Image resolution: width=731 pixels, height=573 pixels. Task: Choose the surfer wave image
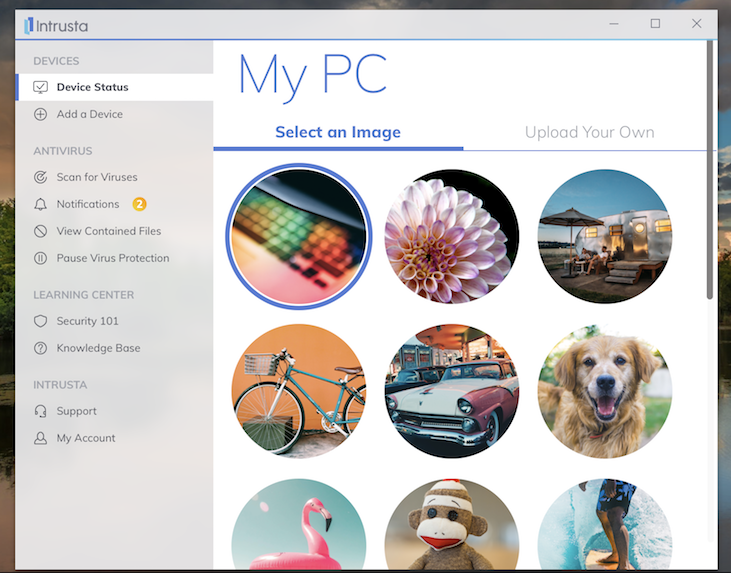click(x=605, y=524)
